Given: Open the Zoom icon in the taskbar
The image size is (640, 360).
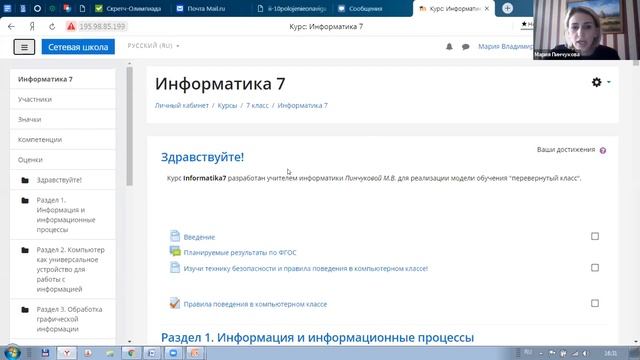Looking at the screenshot, I should tap(173, 353).
